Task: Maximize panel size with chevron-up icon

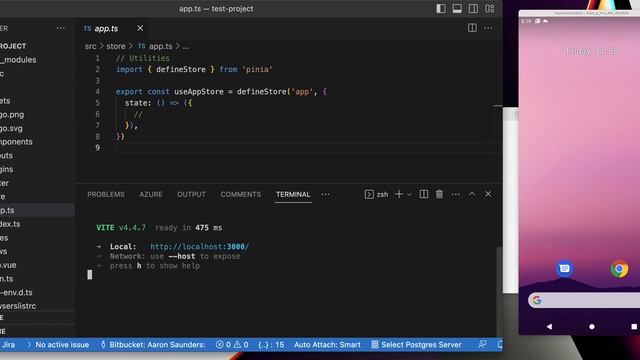Action: pos(472,194)
